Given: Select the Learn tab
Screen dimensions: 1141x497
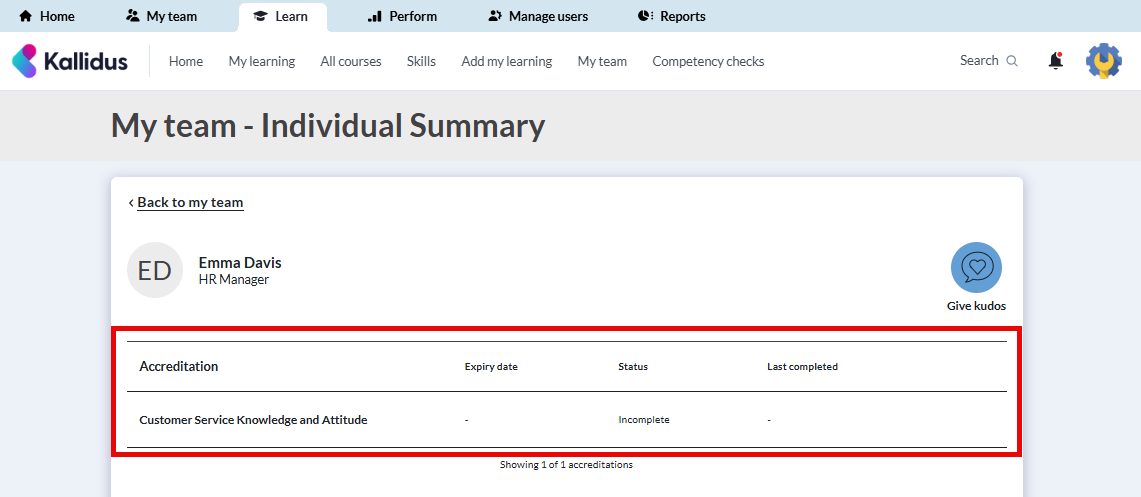Looking at the screenshot, I should point(281,16).
